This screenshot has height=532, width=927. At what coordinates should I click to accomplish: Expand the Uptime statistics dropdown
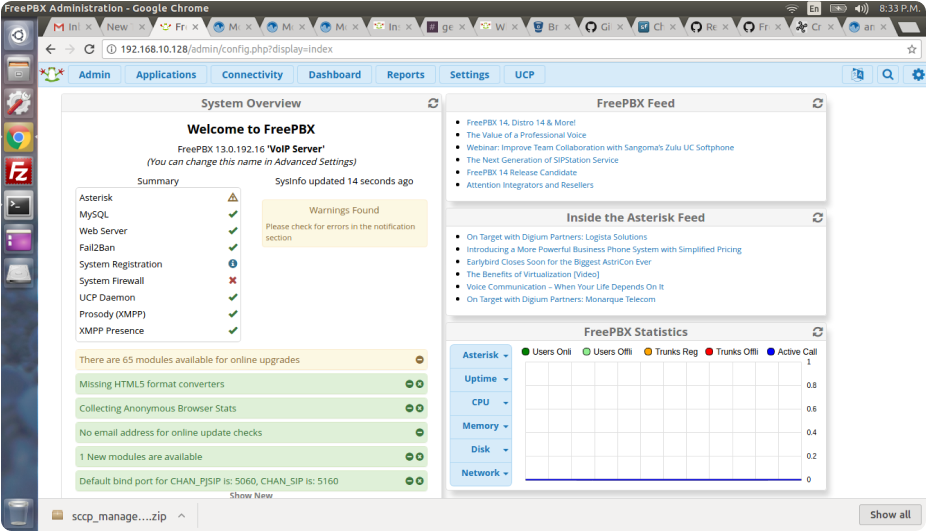[x=485, y=379]
